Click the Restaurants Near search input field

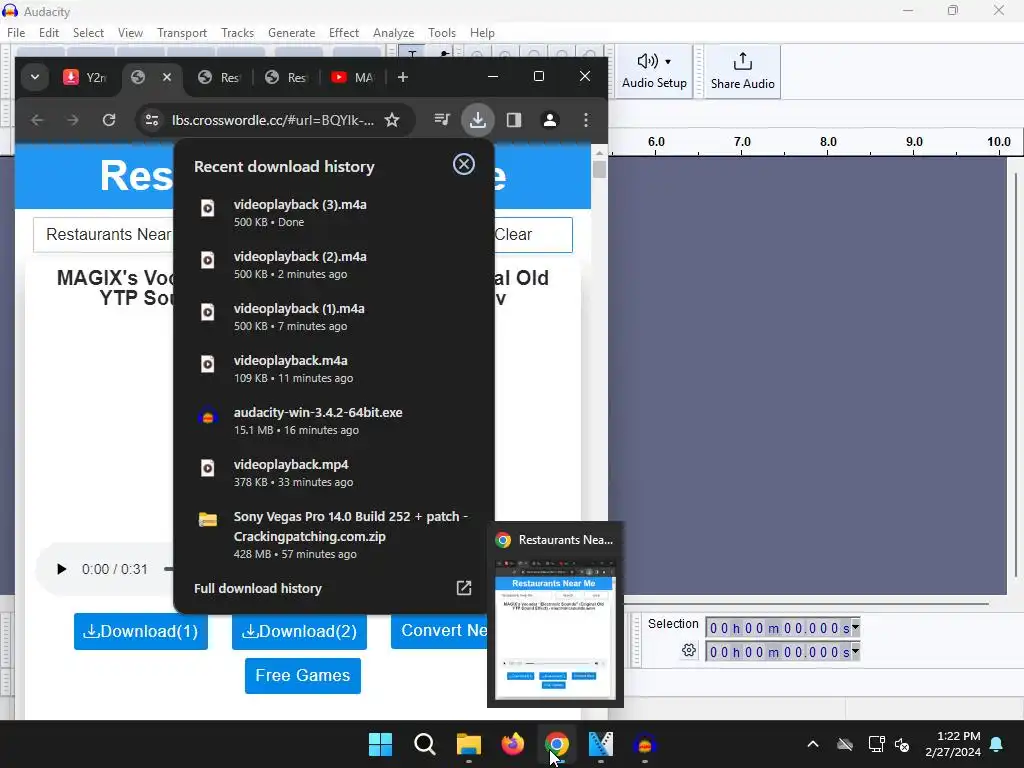point(104,234)
